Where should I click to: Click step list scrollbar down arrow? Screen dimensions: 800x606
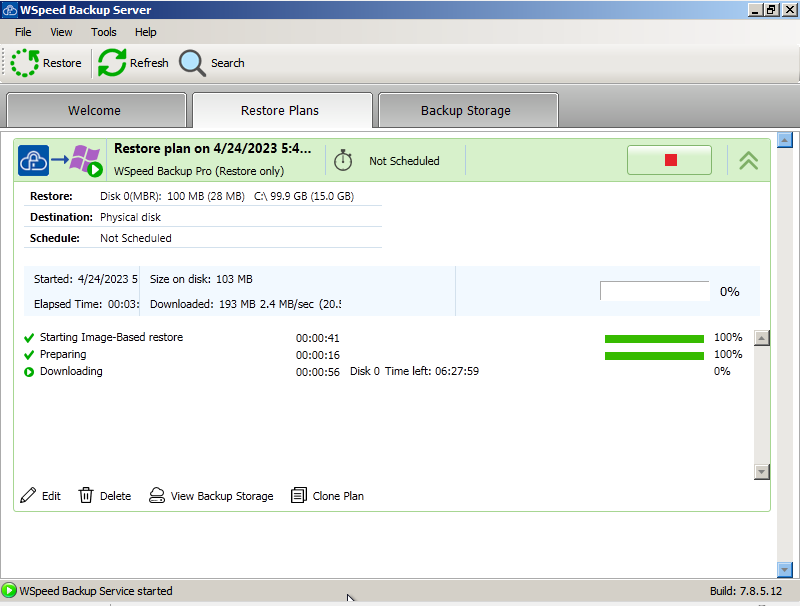[x=762, y=472]
